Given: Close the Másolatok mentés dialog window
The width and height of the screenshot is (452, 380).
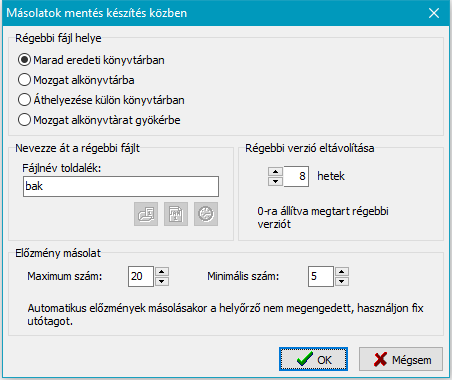Looking at the screenshot, I should coord(434,13).
